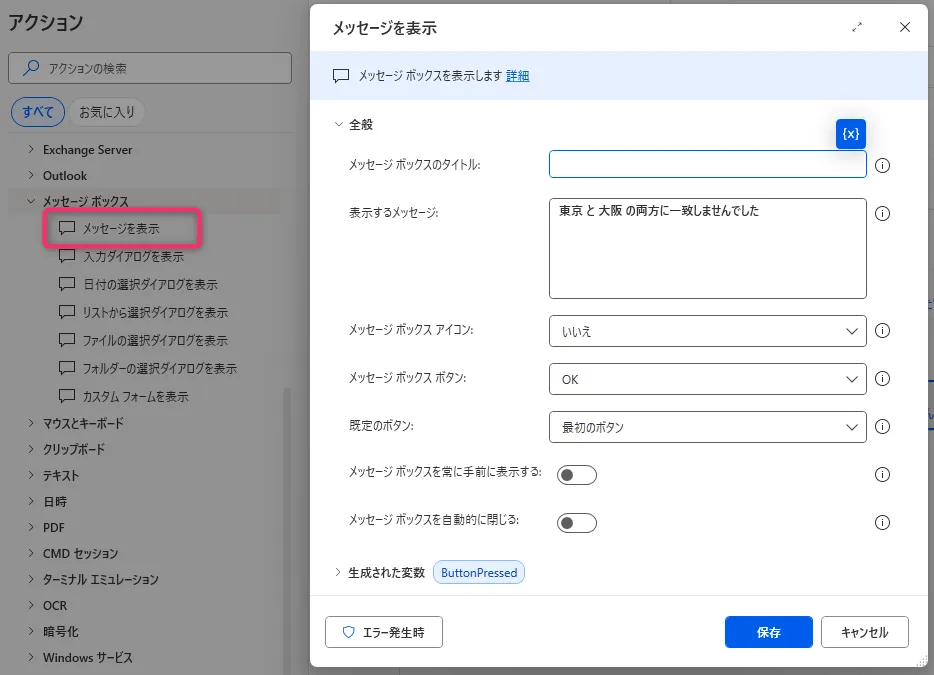
Task: Click the 保存 button
Action: [x=768, y=632]
